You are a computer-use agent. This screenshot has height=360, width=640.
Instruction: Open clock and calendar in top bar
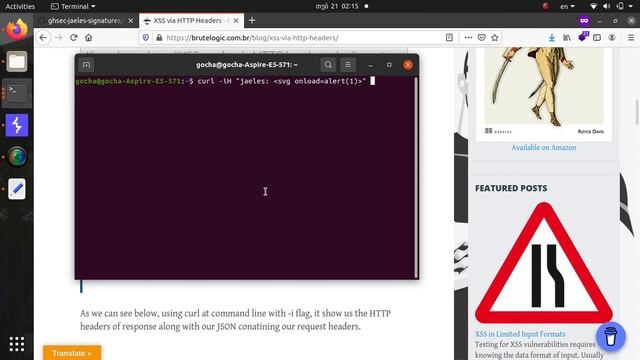coord(337,6)
